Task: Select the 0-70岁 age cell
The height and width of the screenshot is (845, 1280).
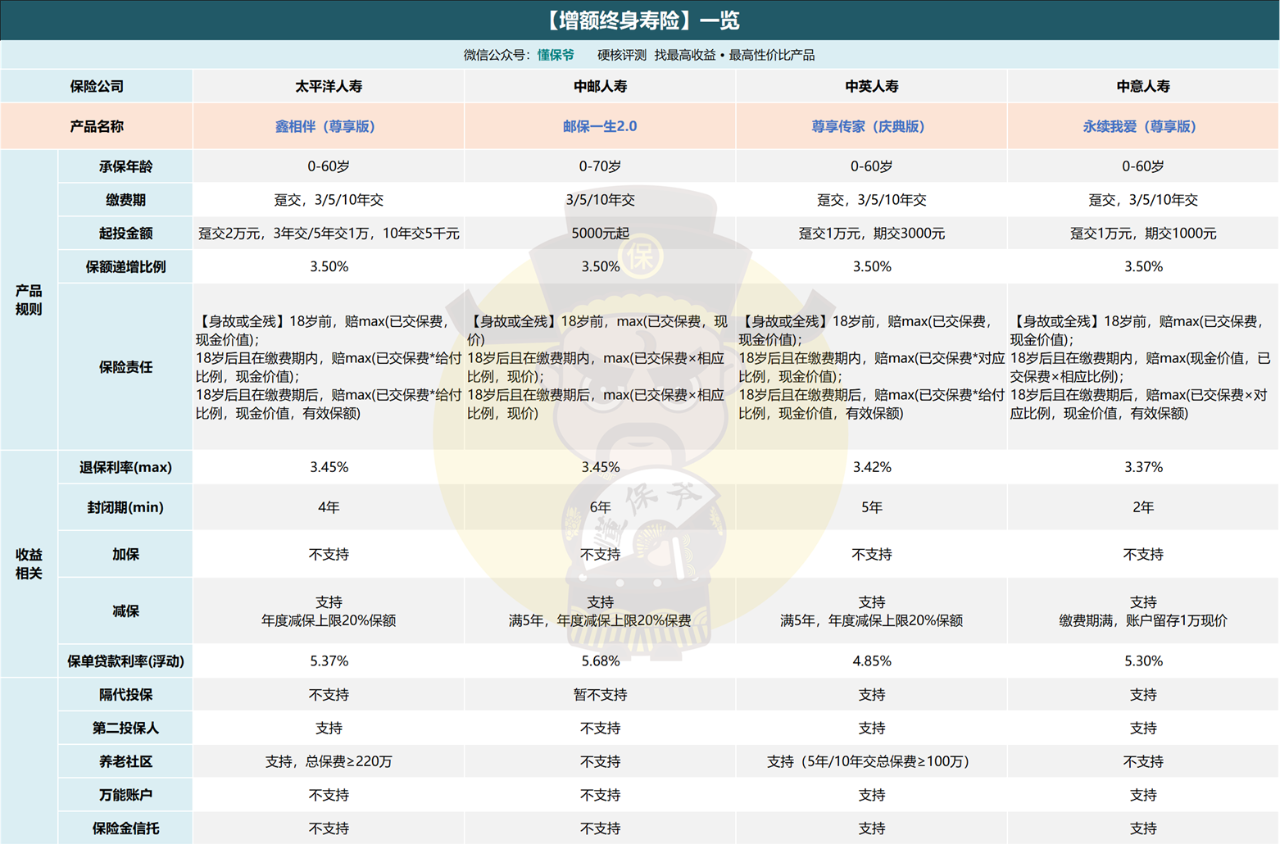Action: [600, 166]
